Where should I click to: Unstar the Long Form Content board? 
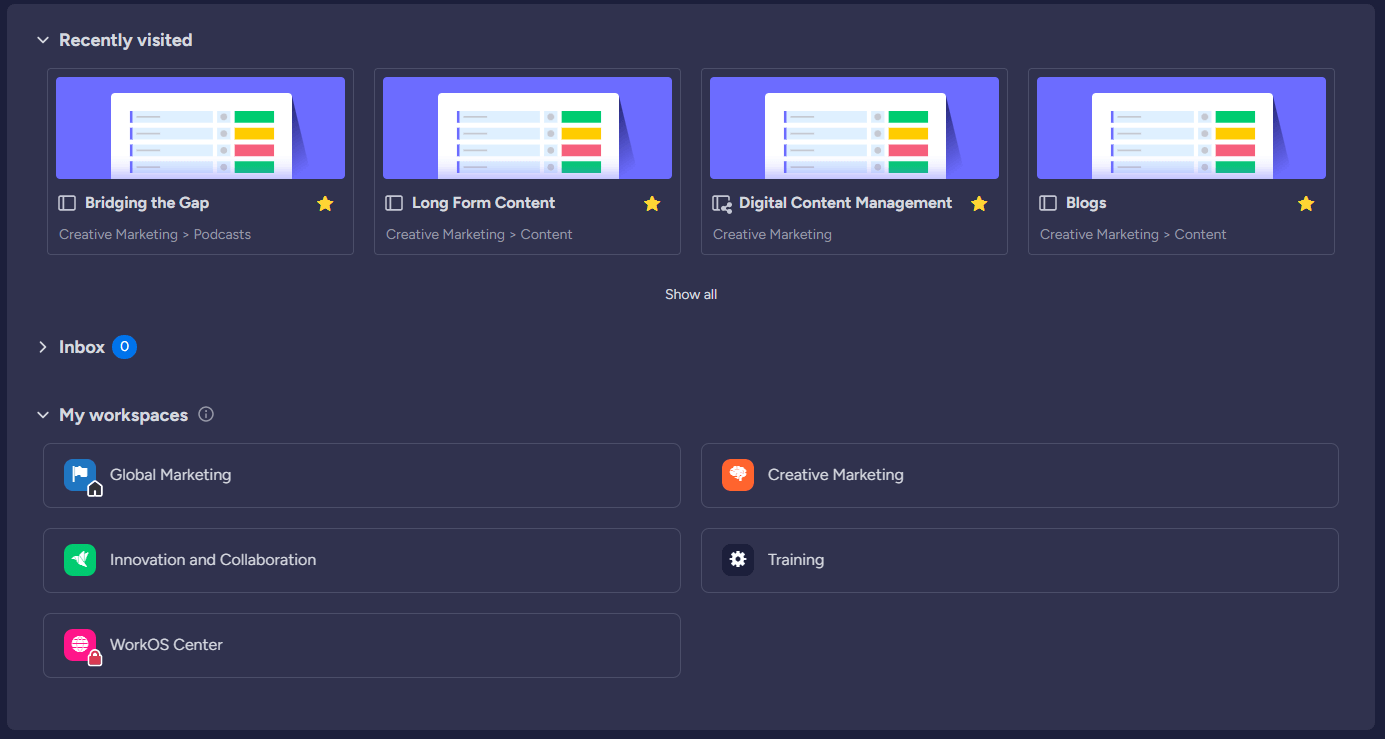[652, 203]
